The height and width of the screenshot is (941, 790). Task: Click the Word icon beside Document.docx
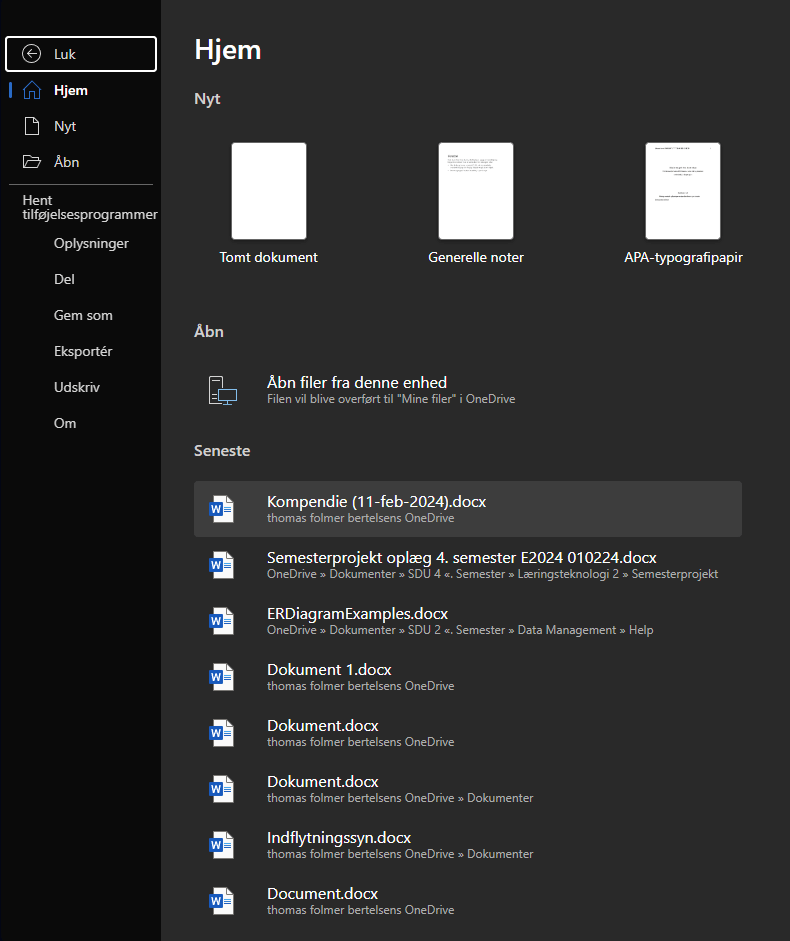tap(222, 901)
